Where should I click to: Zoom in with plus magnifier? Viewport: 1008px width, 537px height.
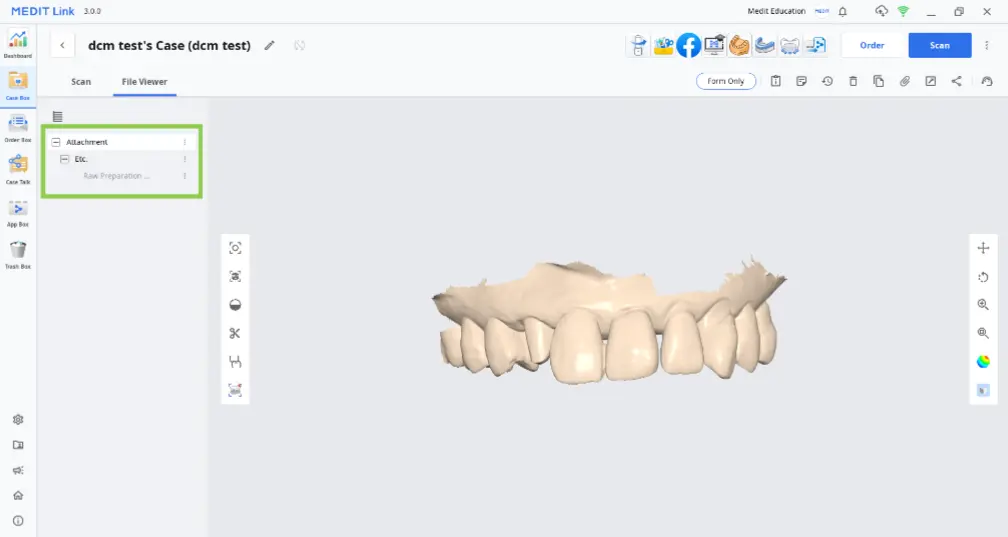pyautogui.click(x=983, y=305)
